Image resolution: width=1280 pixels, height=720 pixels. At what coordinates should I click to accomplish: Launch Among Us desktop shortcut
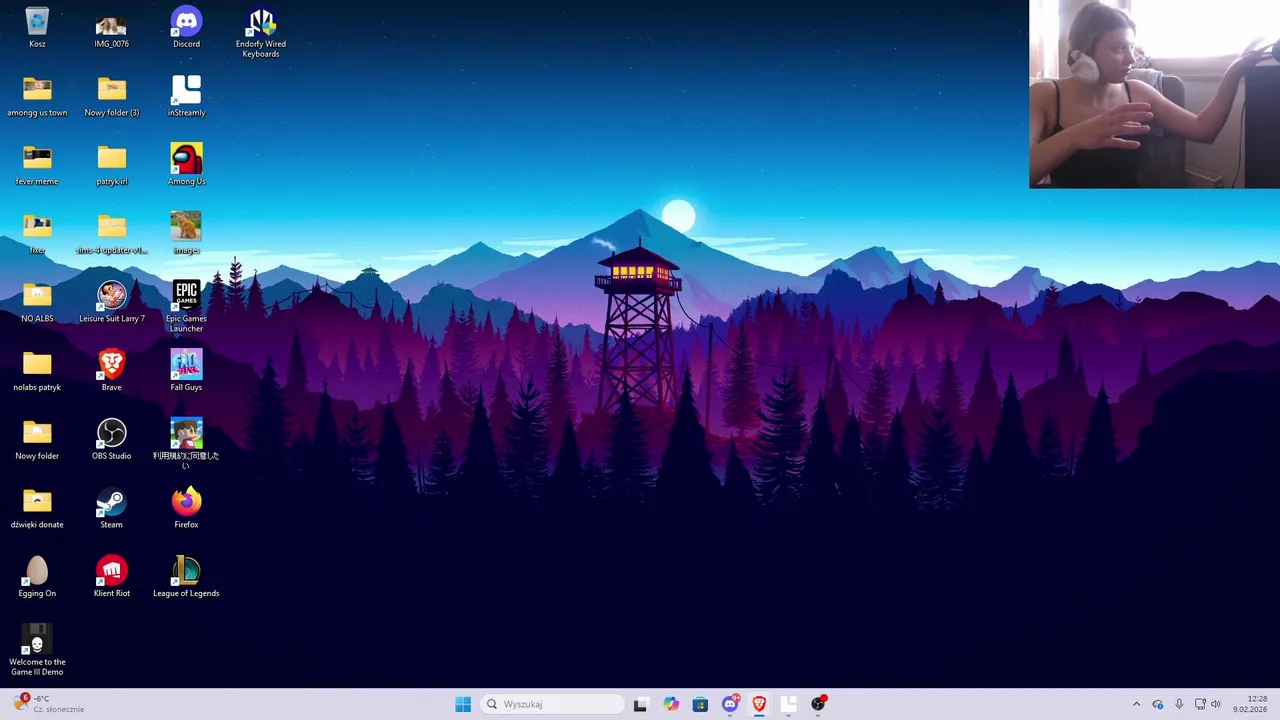186,166
